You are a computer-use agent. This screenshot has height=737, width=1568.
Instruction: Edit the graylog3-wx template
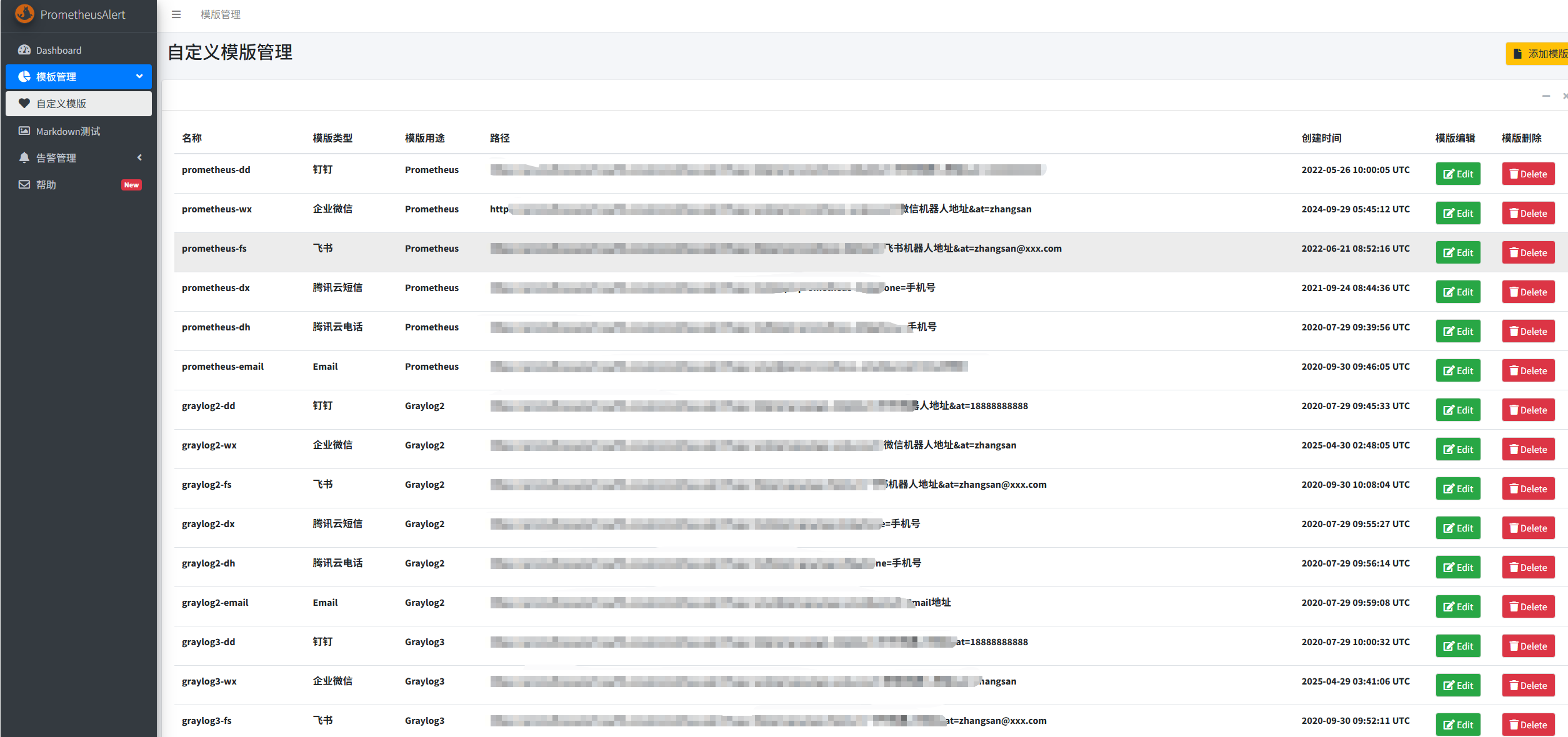tap(1458, 686)
